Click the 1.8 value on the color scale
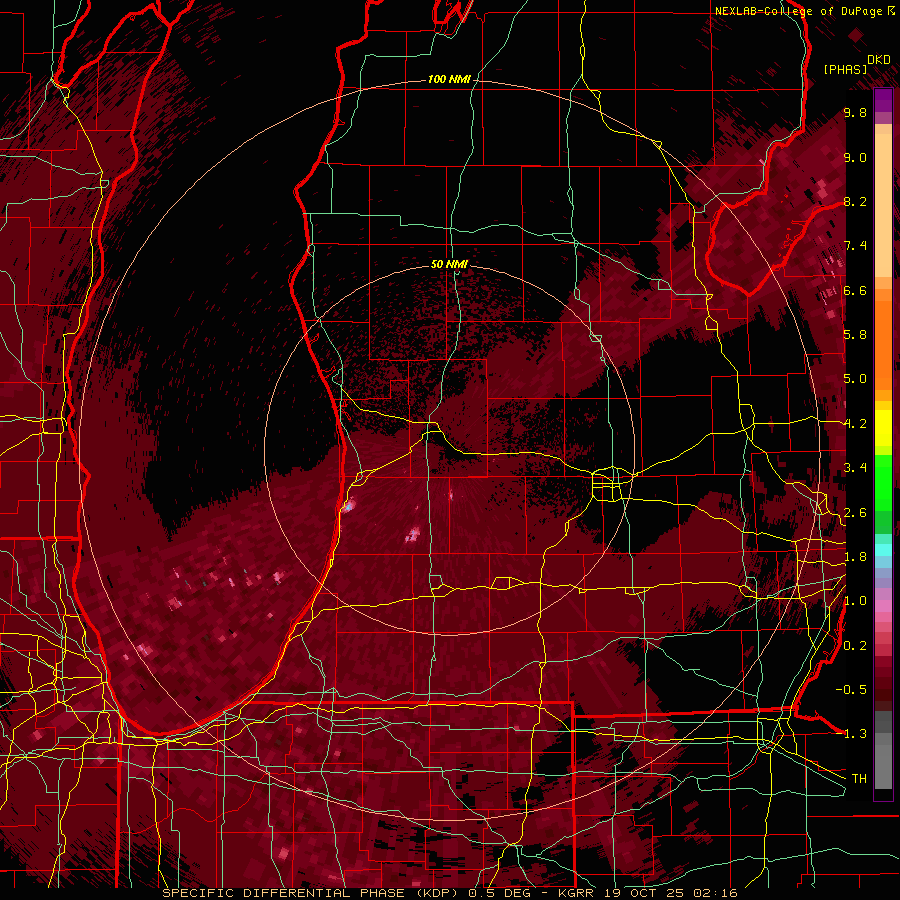Image resolution: width=900 pixels, height=900 pixels. [x=855, y=557]
